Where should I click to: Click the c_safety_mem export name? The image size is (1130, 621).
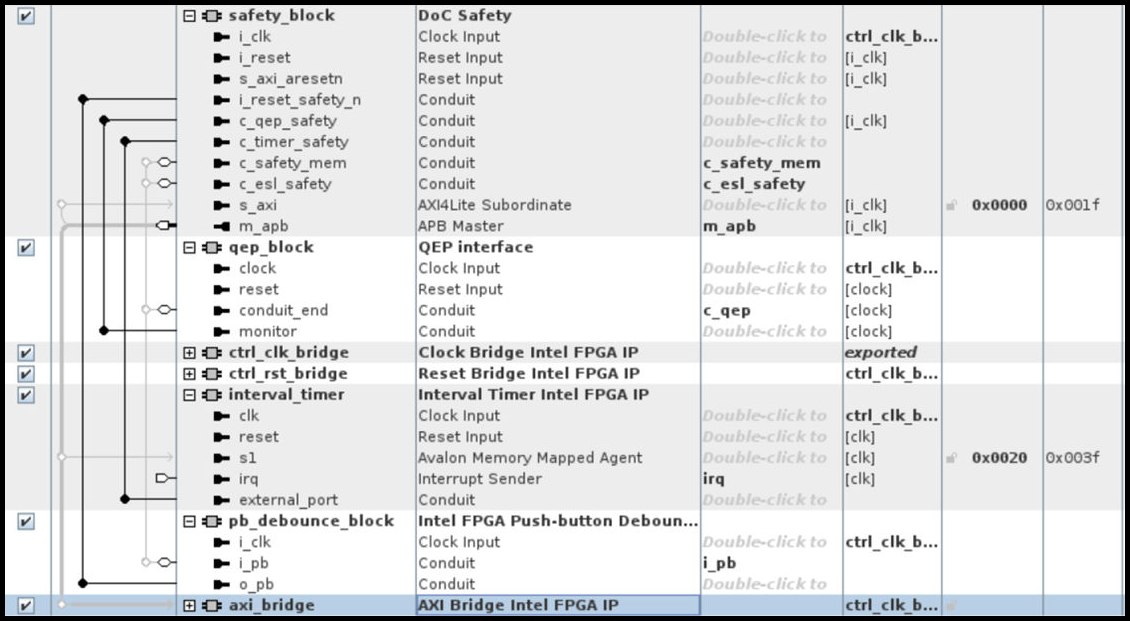(762, 163)
